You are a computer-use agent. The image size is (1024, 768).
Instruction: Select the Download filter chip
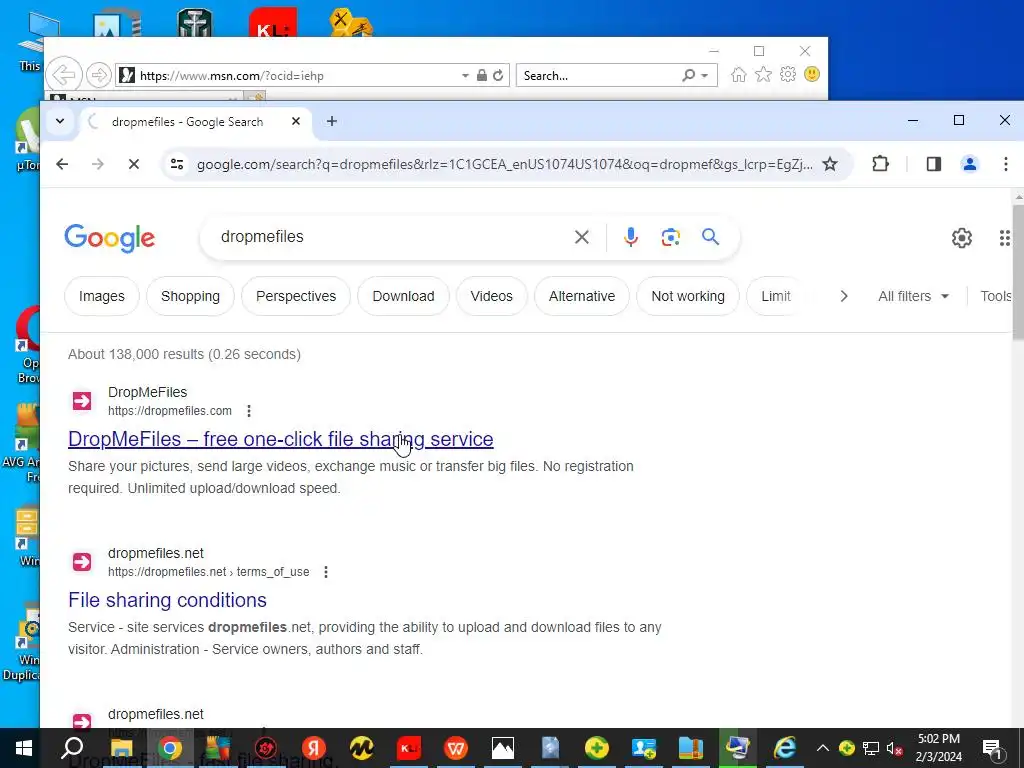(x=403, y=296)
